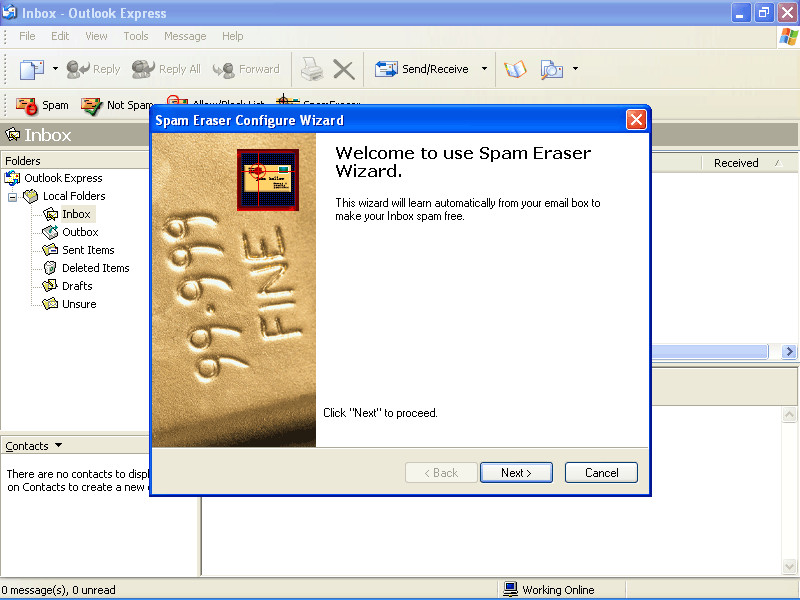This screenshot has width=800, height=600.
Task: Select the Outbox folder
Action: click(x=80, y=232)
